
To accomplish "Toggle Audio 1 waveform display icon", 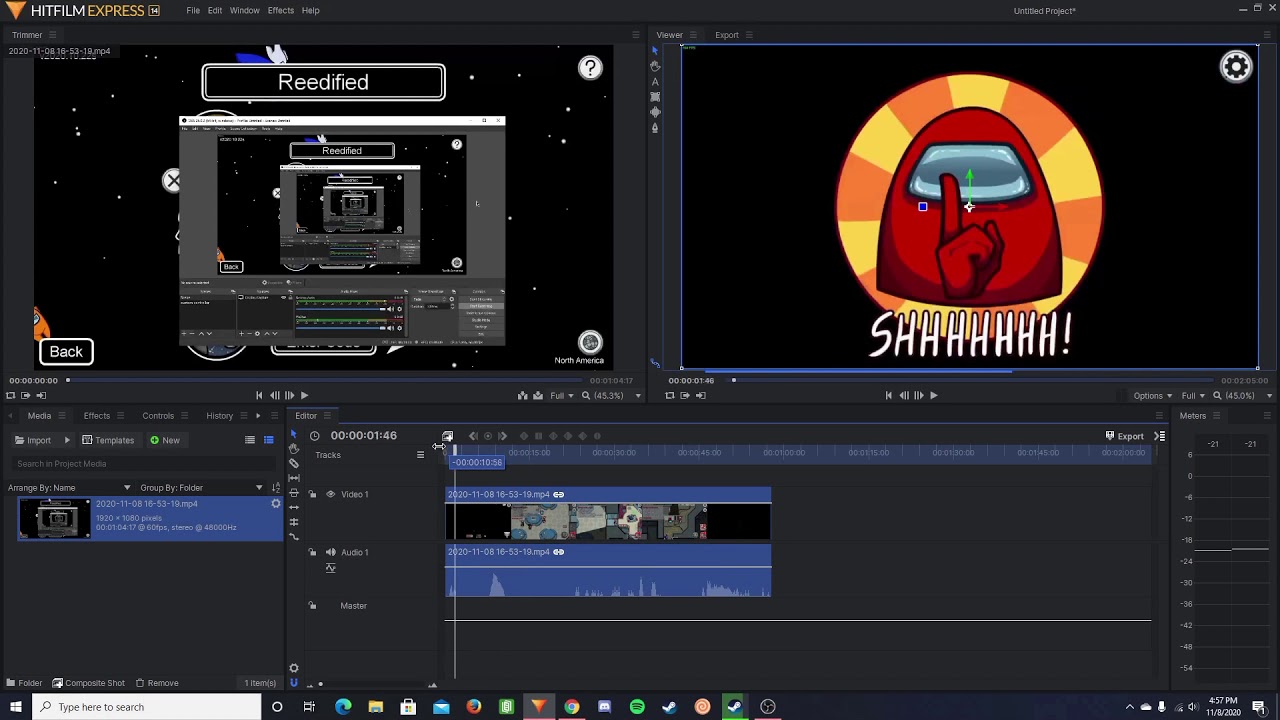I will pyautogui.click(x=330, y=568).
